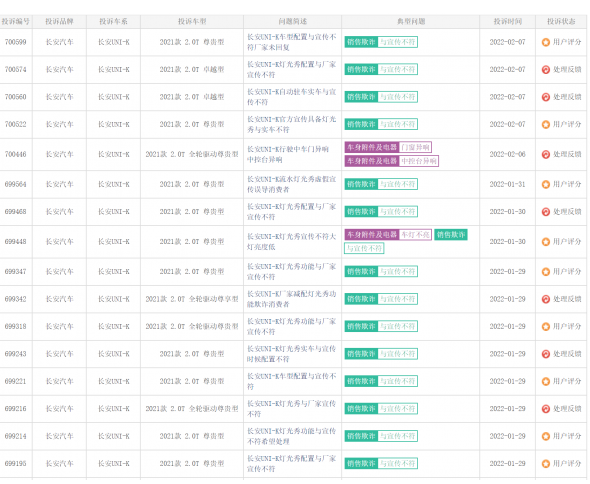Screen dimensions: 590x484
Task: Click the 用户评分 star icon for complaint 699448
Action: coord(546,242)
